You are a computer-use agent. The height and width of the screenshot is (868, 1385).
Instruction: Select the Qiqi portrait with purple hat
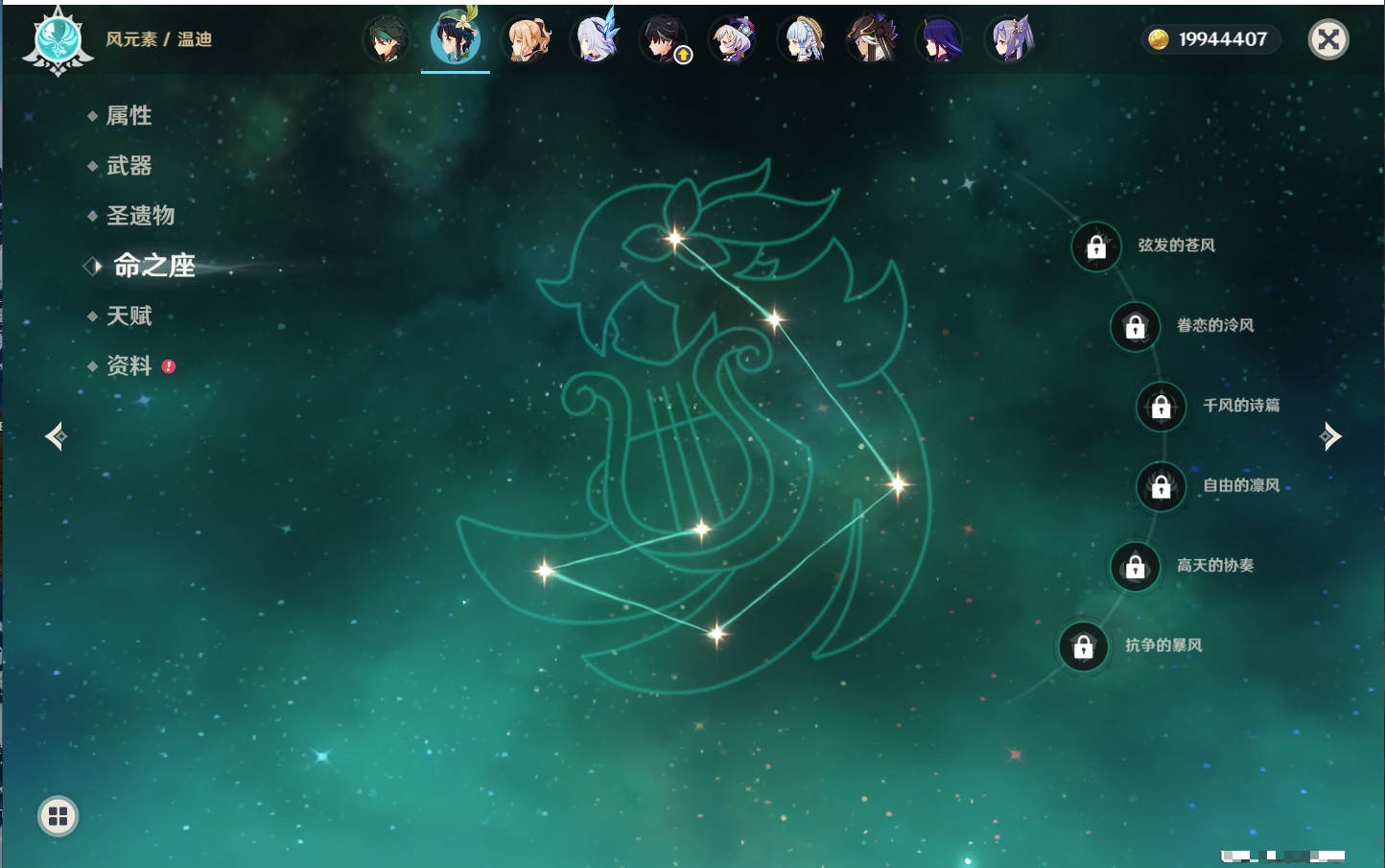tap(734, 40)
